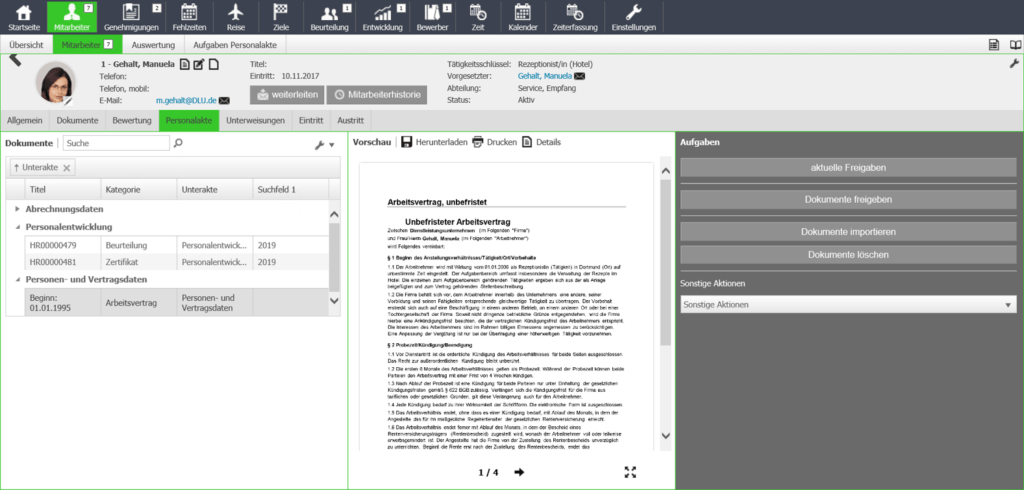Open the m.gehalt@DLU.de email link
This screenshot has height=490, width=1024.
point(187,101)
